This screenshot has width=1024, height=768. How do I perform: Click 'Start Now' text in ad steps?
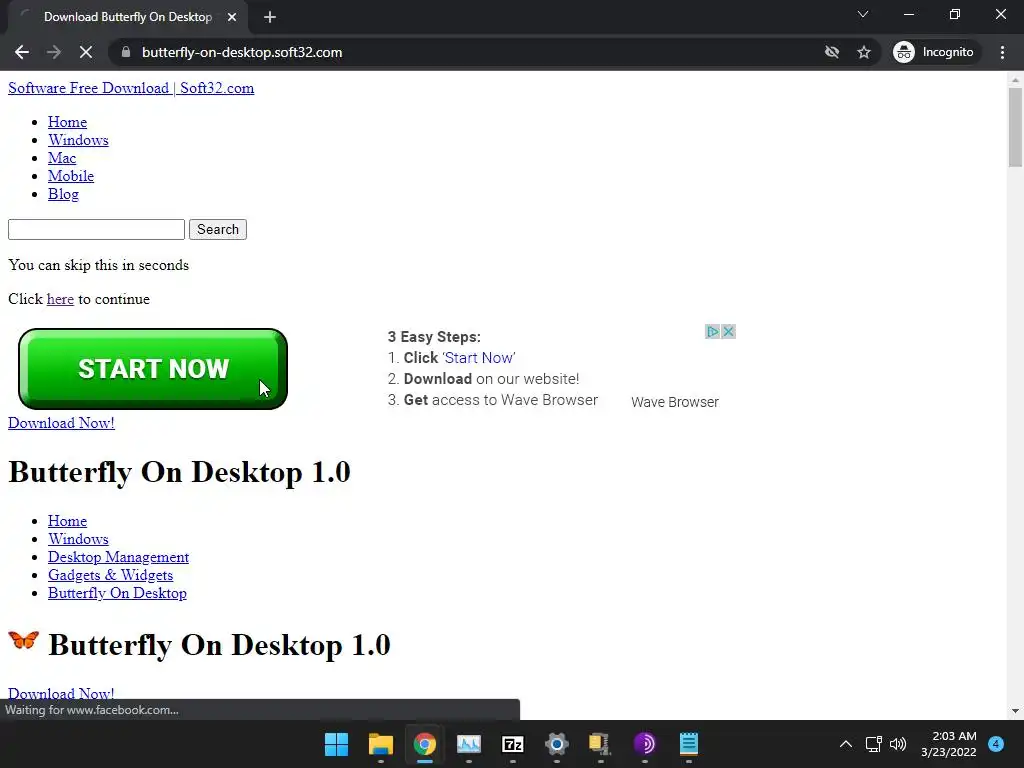[x=479, y=358]
